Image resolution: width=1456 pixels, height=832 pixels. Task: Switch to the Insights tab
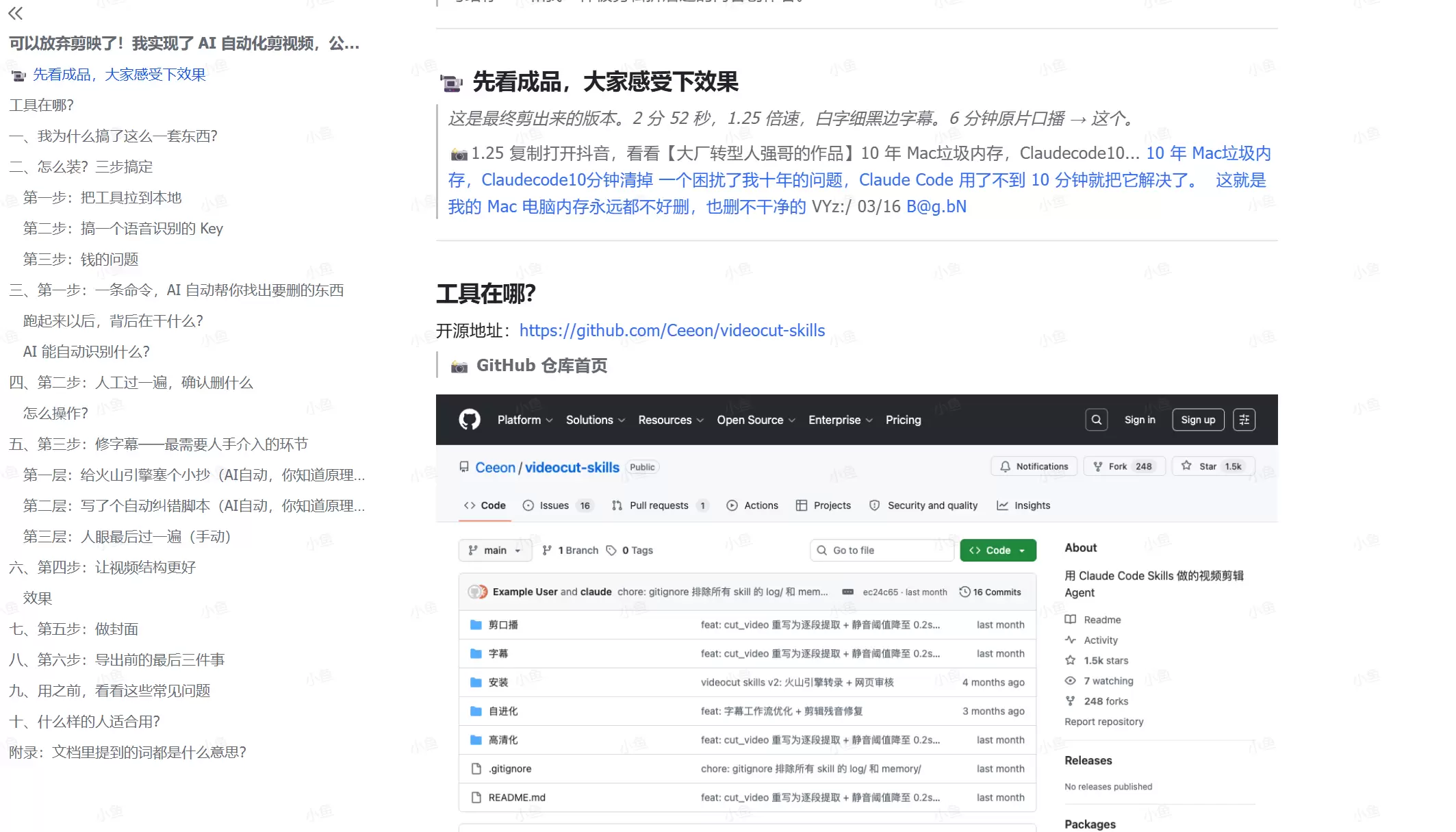1023,505
